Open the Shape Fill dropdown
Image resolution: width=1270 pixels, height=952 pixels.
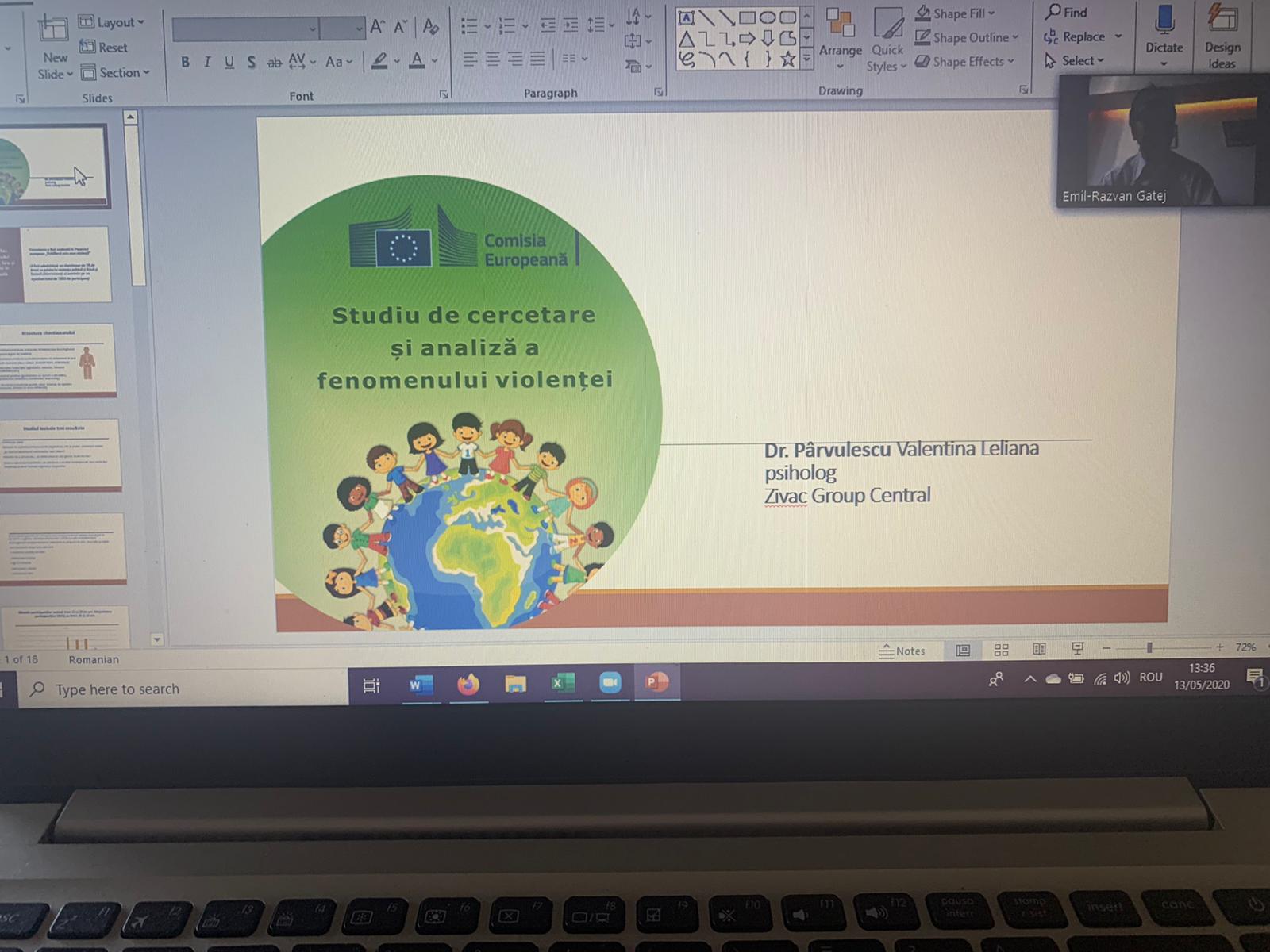(956, 13)
